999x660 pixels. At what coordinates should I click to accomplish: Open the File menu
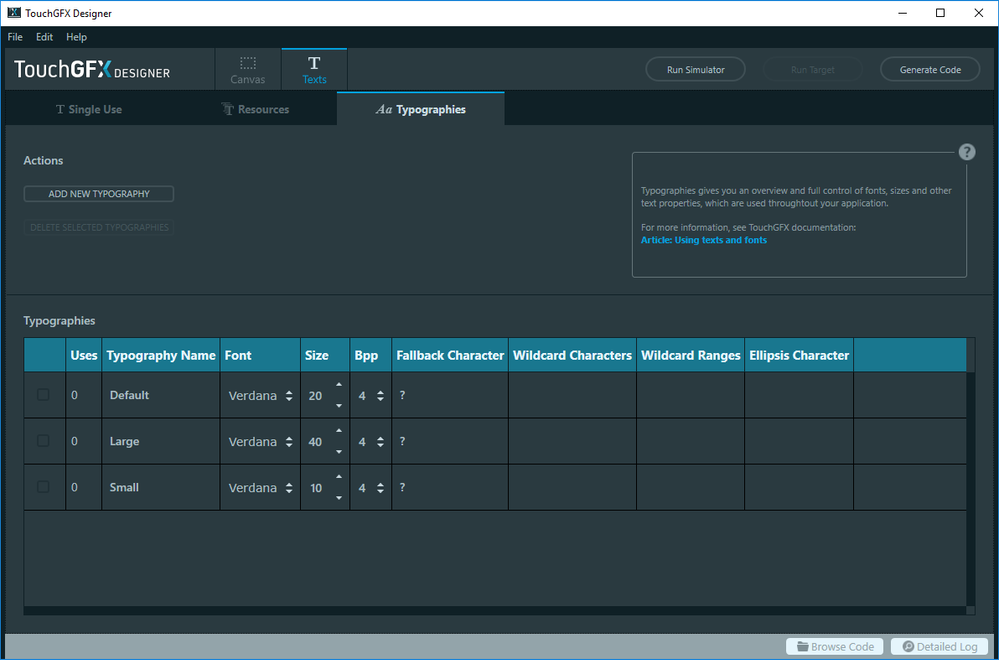(15, 37)
